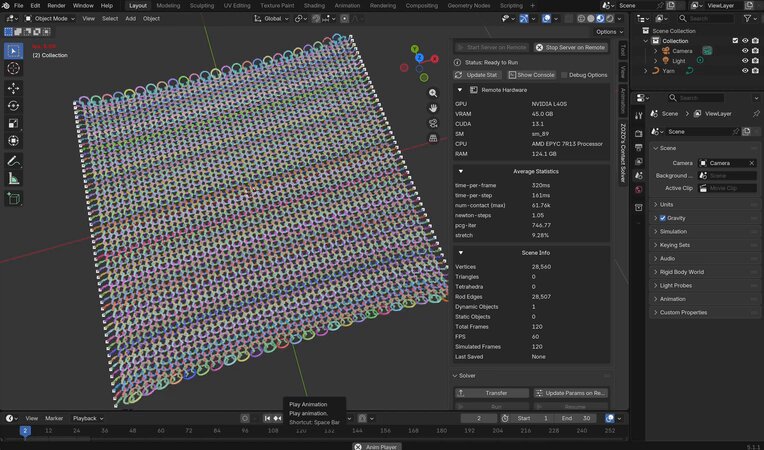Click the End frame input field
Screen dimensions: 764x450
[x=577, y=418]
